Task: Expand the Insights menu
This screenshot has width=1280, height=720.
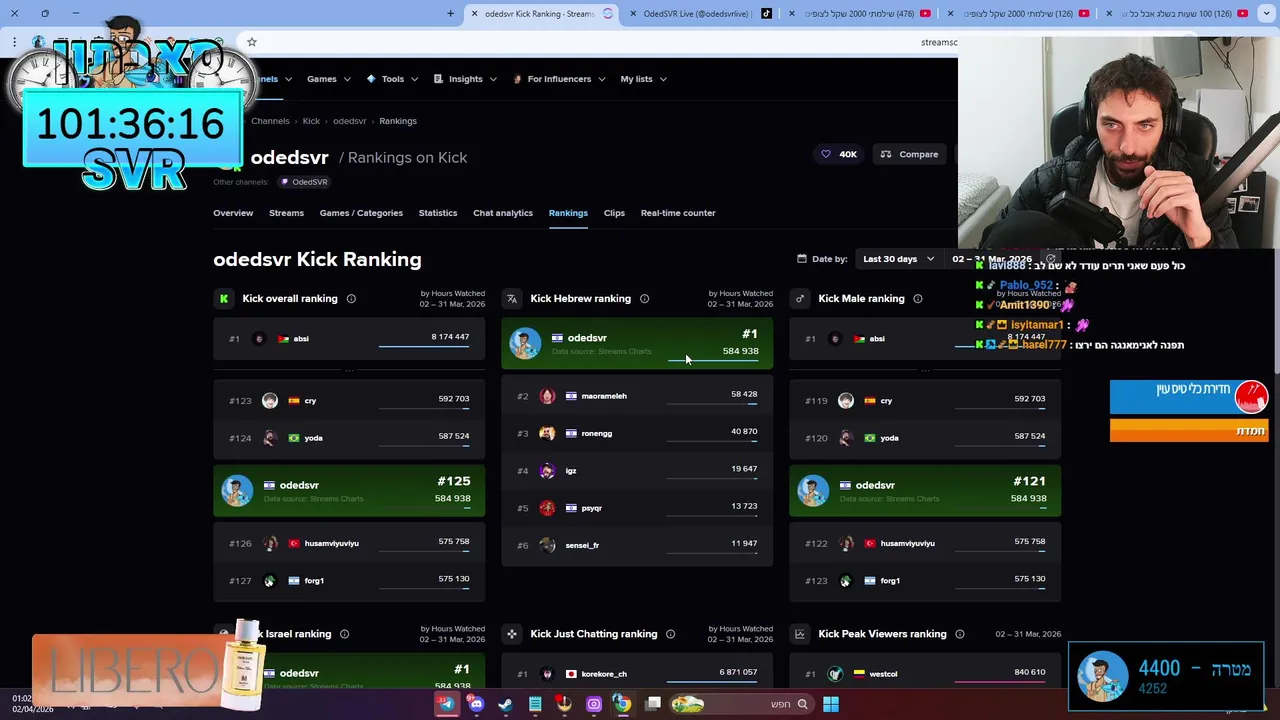Action: (x=465, y=79)
